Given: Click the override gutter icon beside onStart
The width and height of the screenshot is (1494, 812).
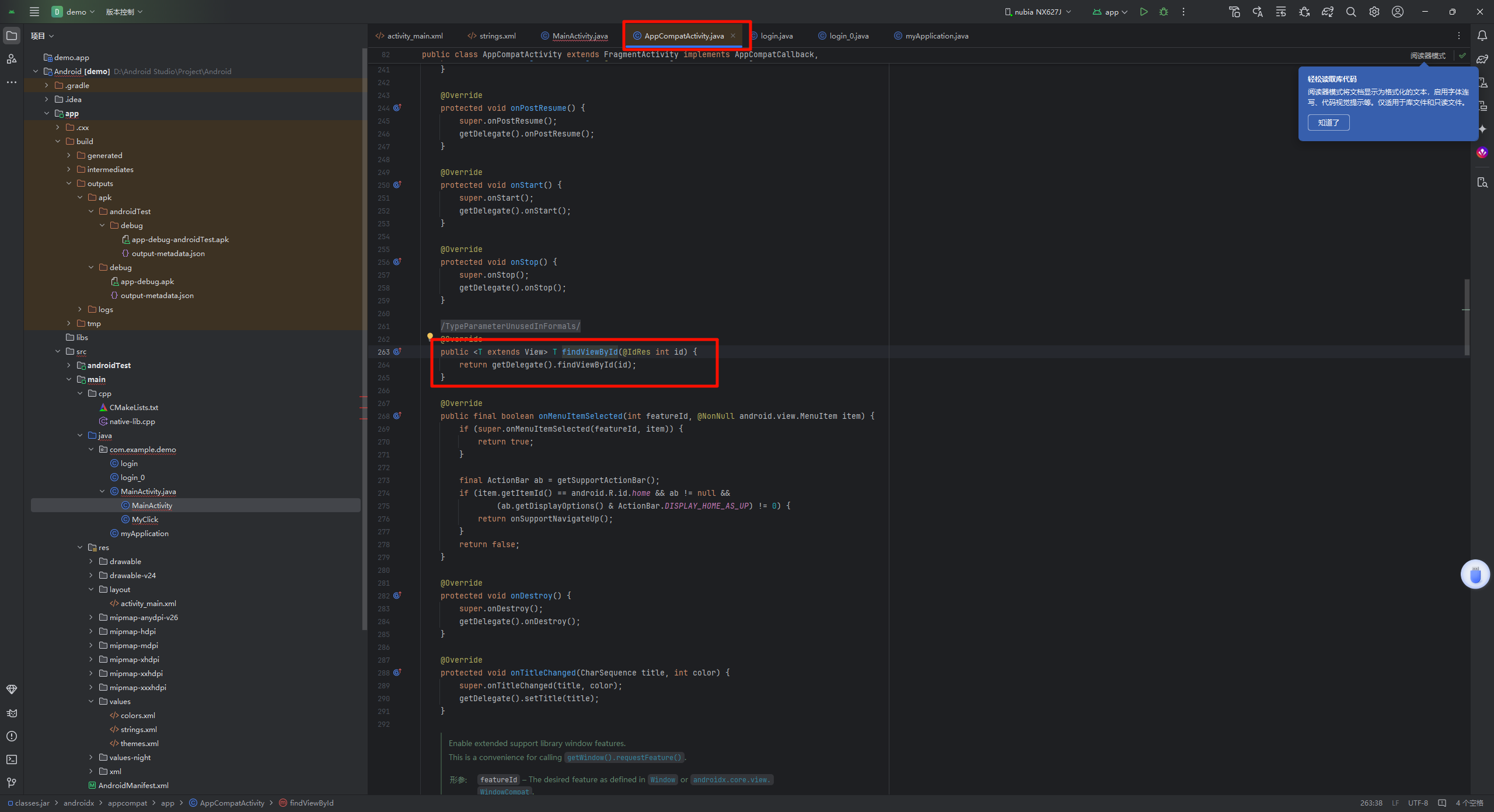Looking at the screenshot, I should (397, 185).
